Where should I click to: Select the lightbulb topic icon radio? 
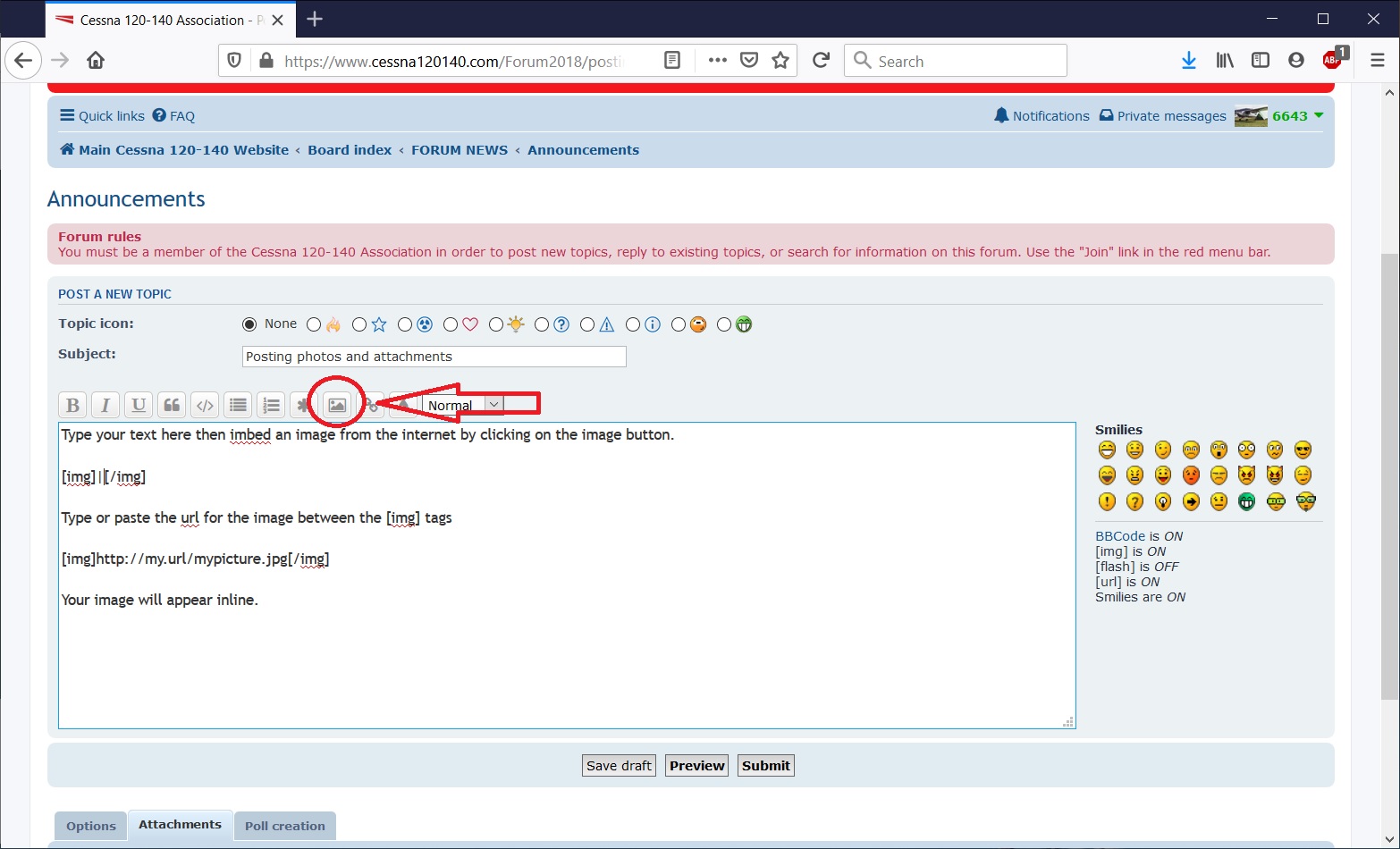coord(496,324)
